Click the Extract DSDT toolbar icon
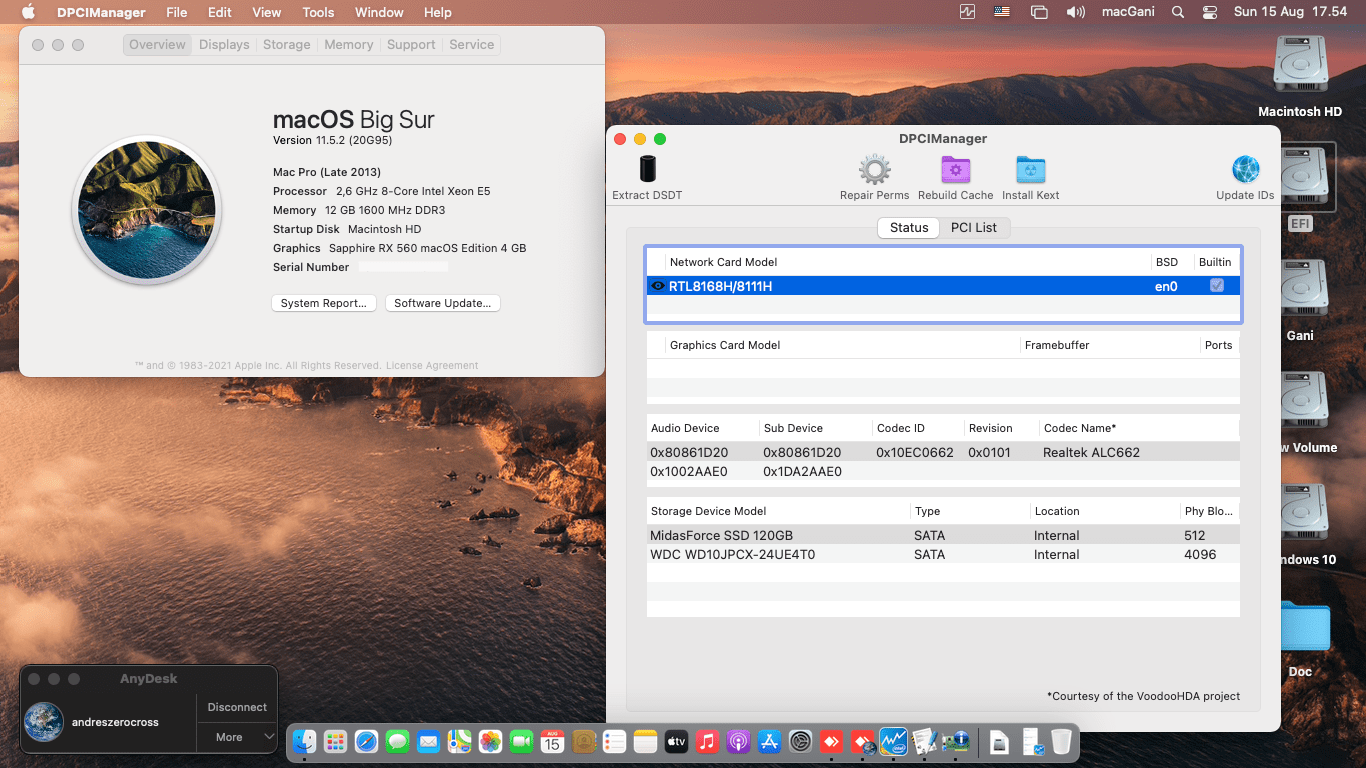Image resolution: width=1366 pixels, height=768 pixels. tap(647, 169)
